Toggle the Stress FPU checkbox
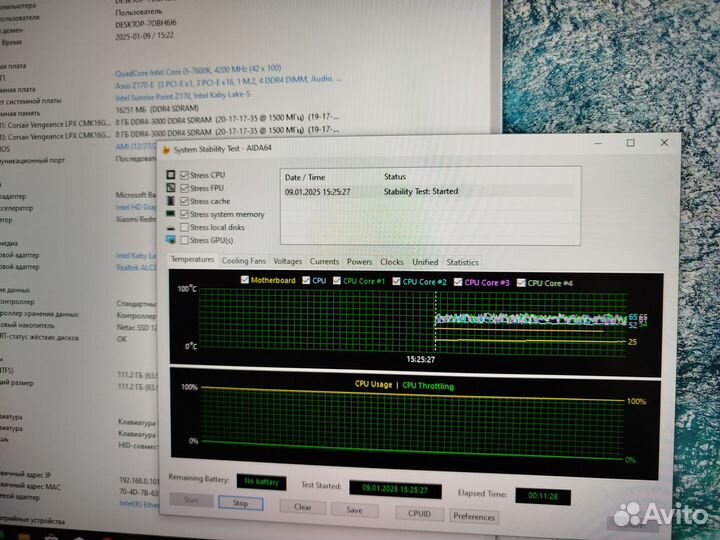The height and width of the screenshot is (540, 720). 185,188
